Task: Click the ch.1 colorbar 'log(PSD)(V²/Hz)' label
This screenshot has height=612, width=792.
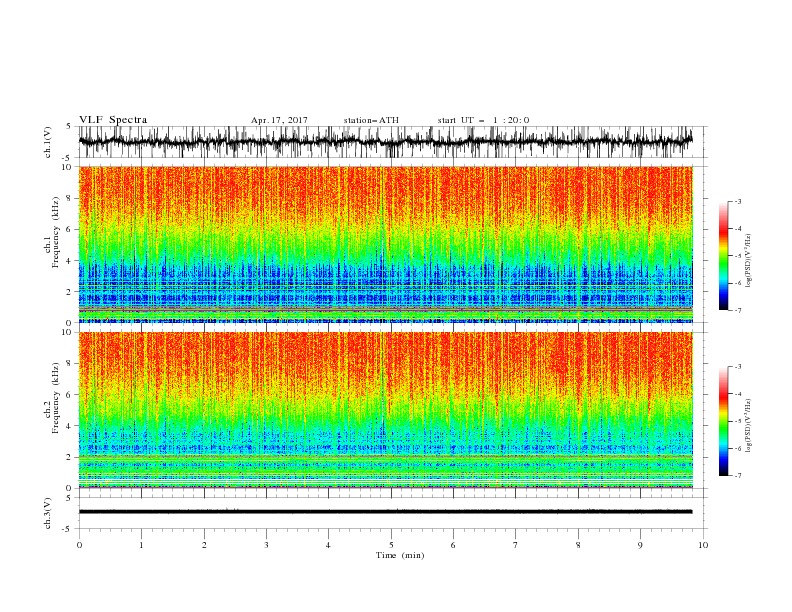Action: pyautogui.click(x=748, y=261)
